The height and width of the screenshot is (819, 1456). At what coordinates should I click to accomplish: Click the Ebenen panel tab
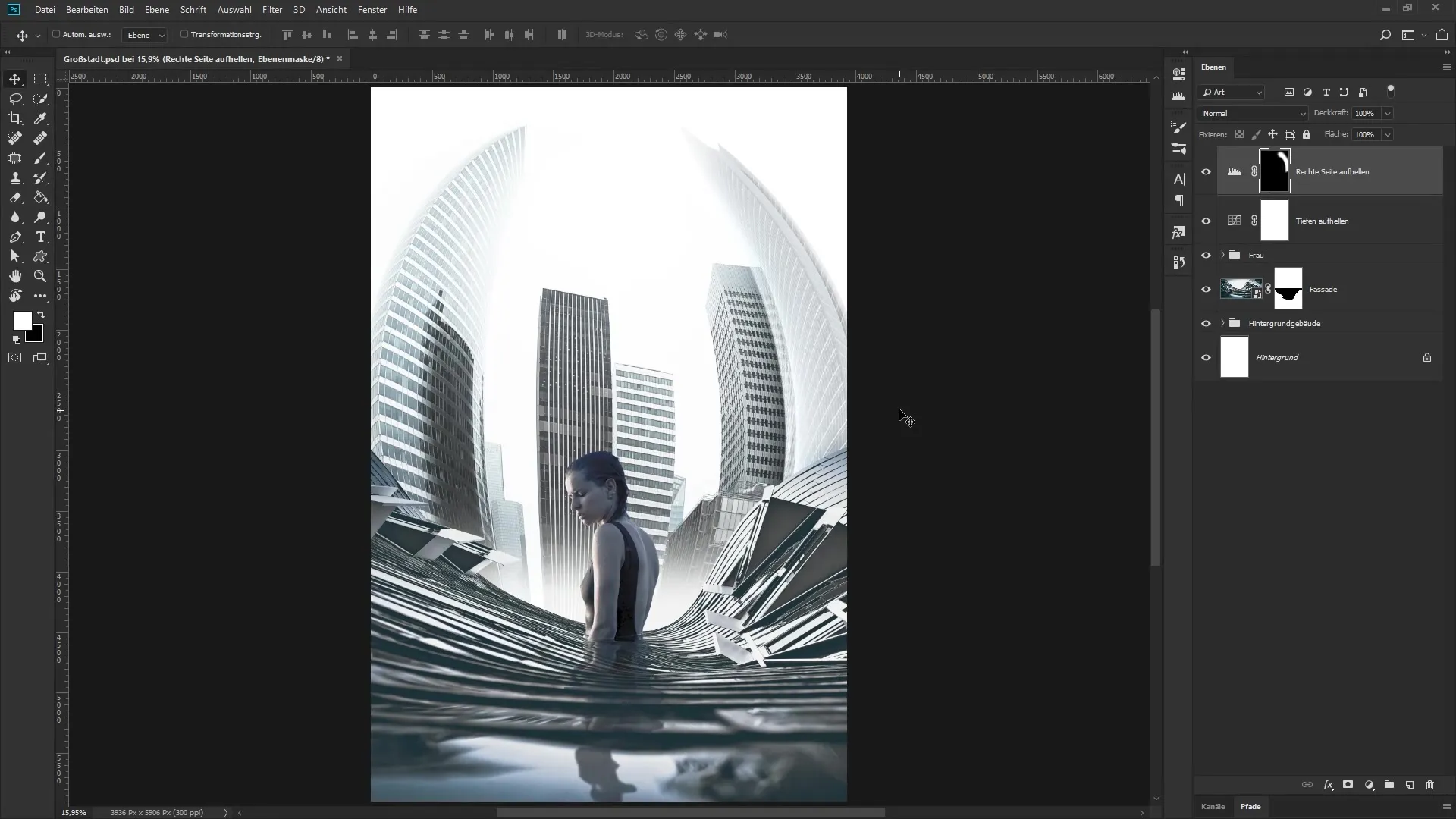coord(1213,67)
